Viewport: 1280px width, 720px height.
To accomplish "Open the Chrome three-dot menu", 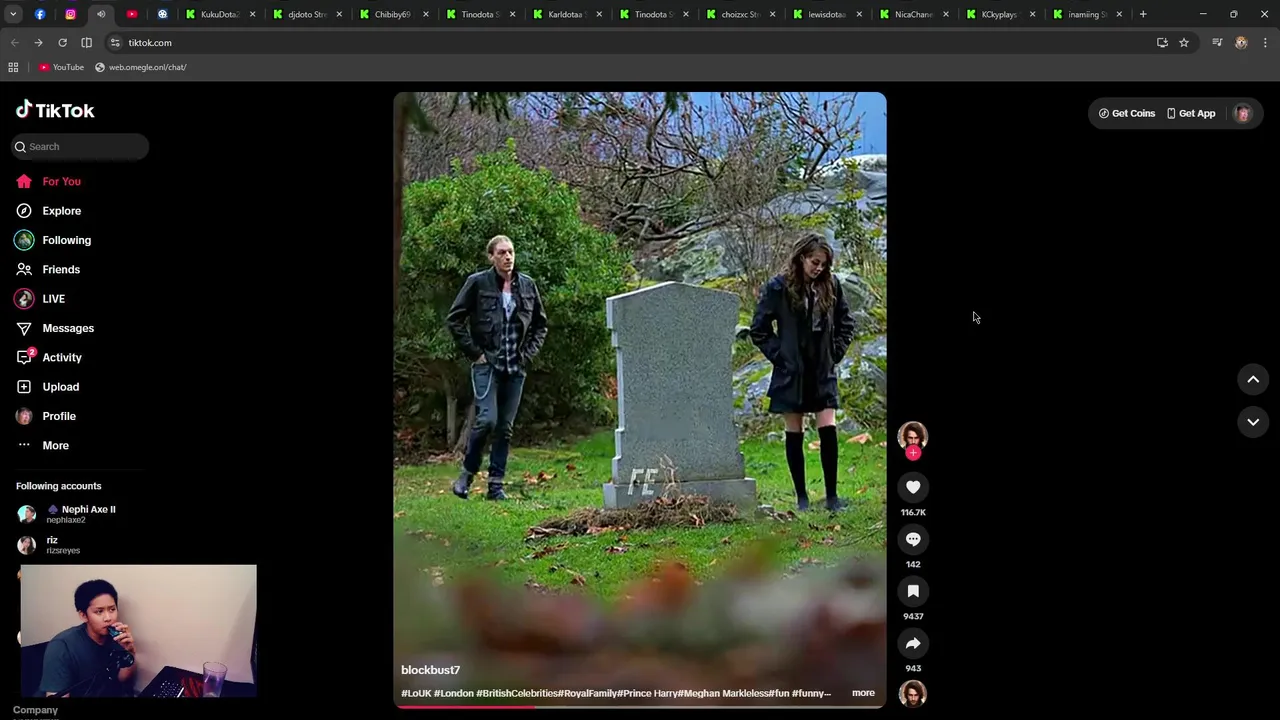I will click(x=1265, y=43).
